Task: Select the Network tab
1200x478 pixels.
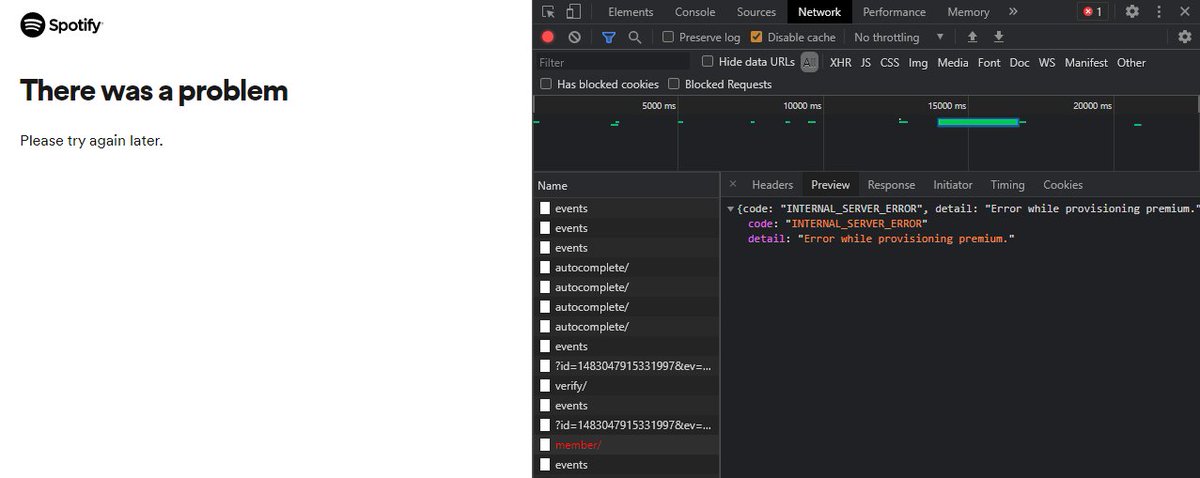Action: 819,12
